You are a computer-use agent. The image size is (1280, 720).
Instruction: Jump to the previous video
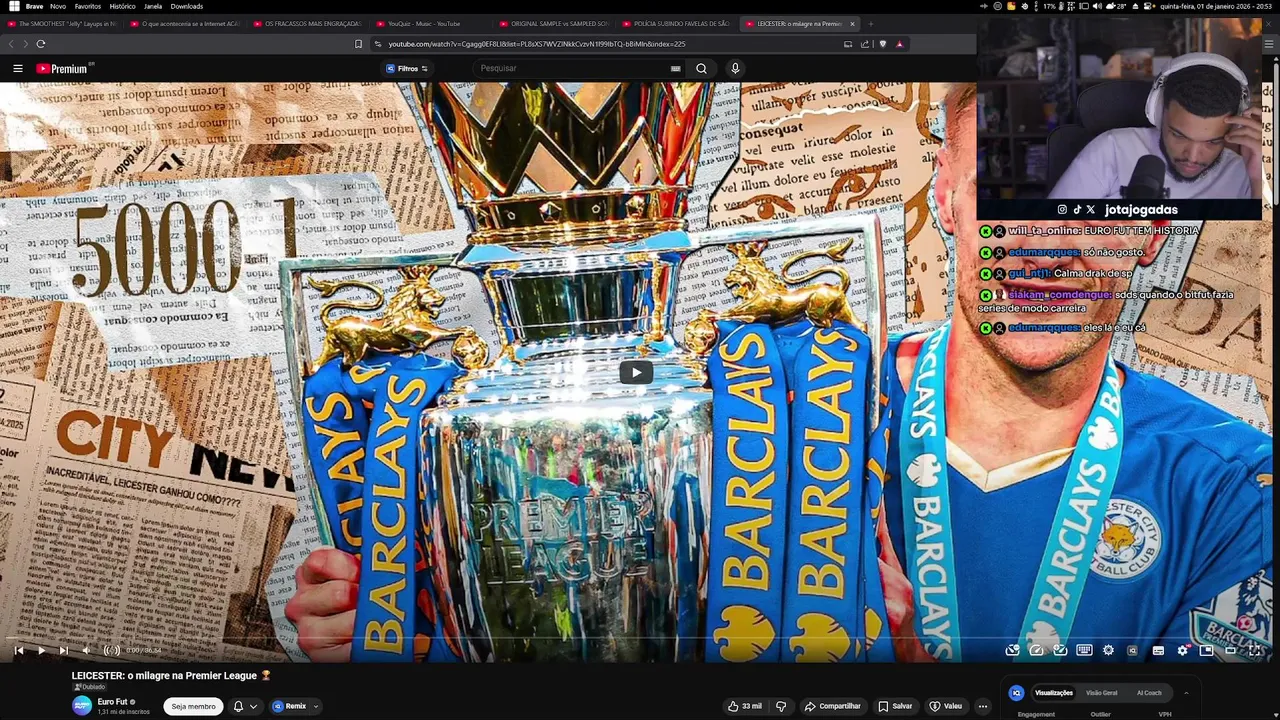click(19, 650)
